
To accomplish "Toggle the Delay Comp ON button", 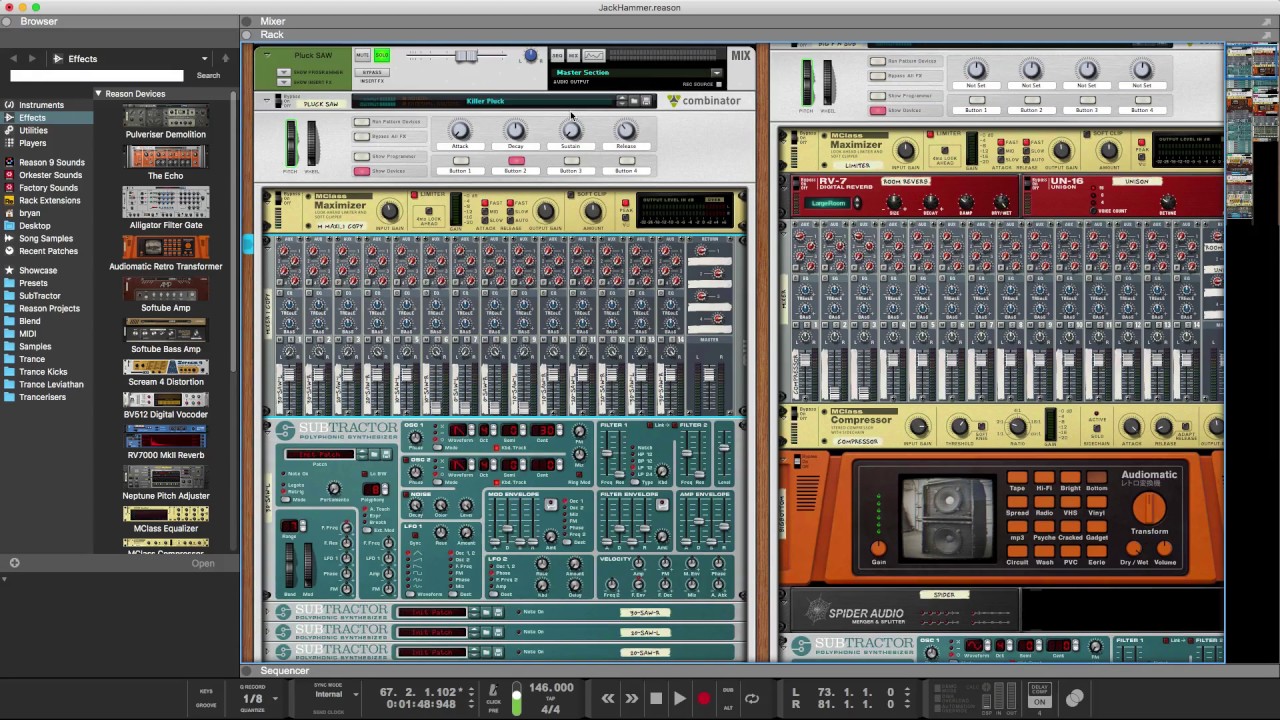I will point(1039,701).
